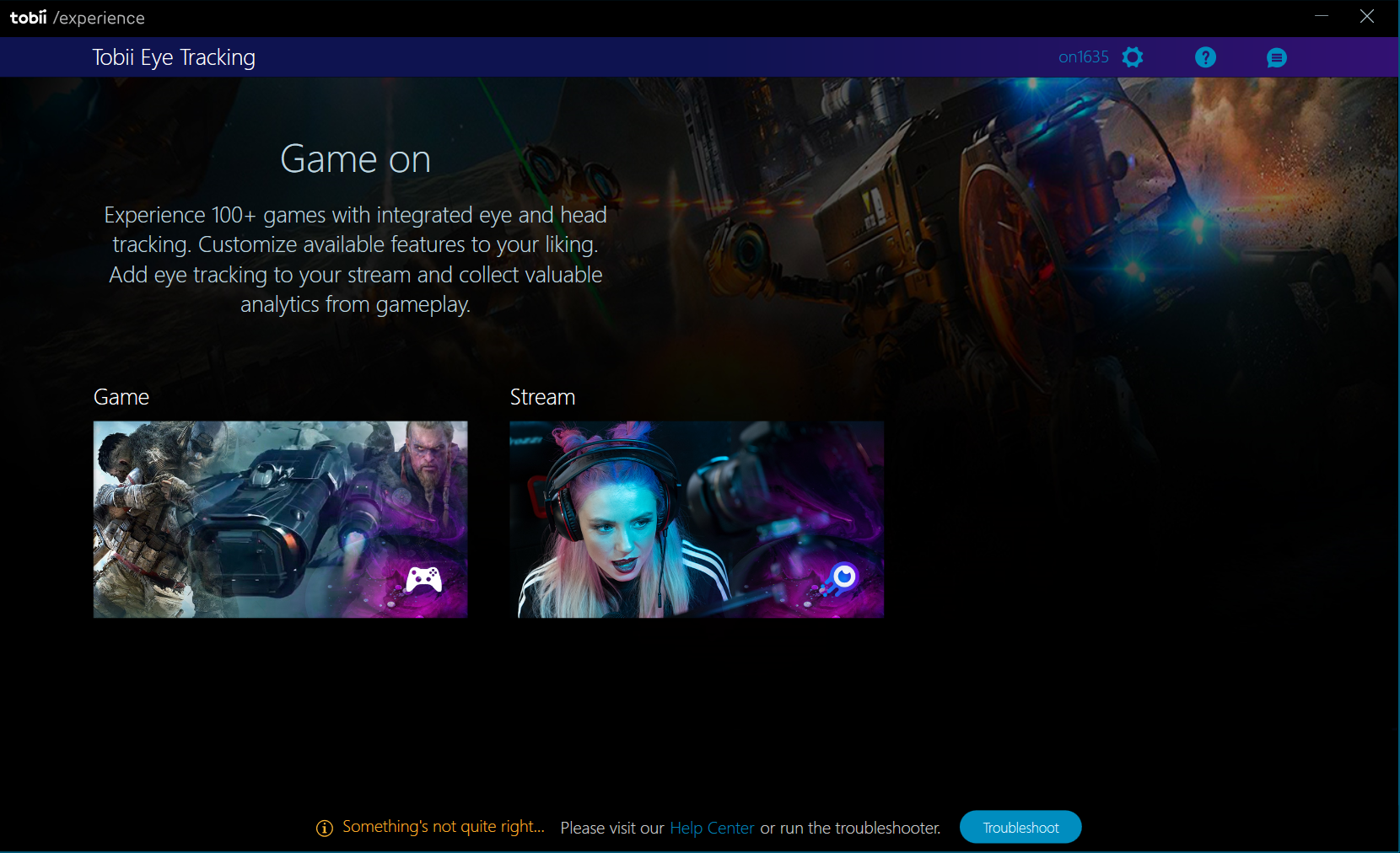Click the gamepad icon on Game tile
1400x853 pixels.
tap(423, 580)
